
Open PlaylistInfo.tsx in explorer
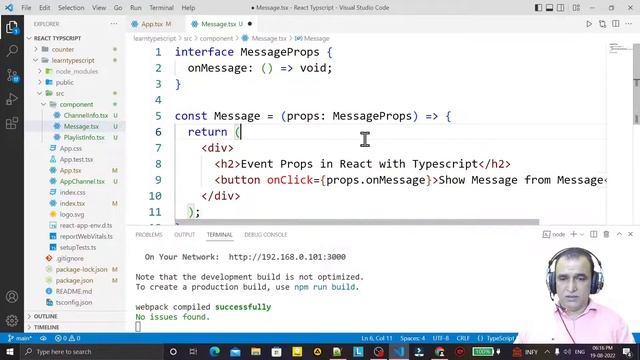(x=84, y=138)
